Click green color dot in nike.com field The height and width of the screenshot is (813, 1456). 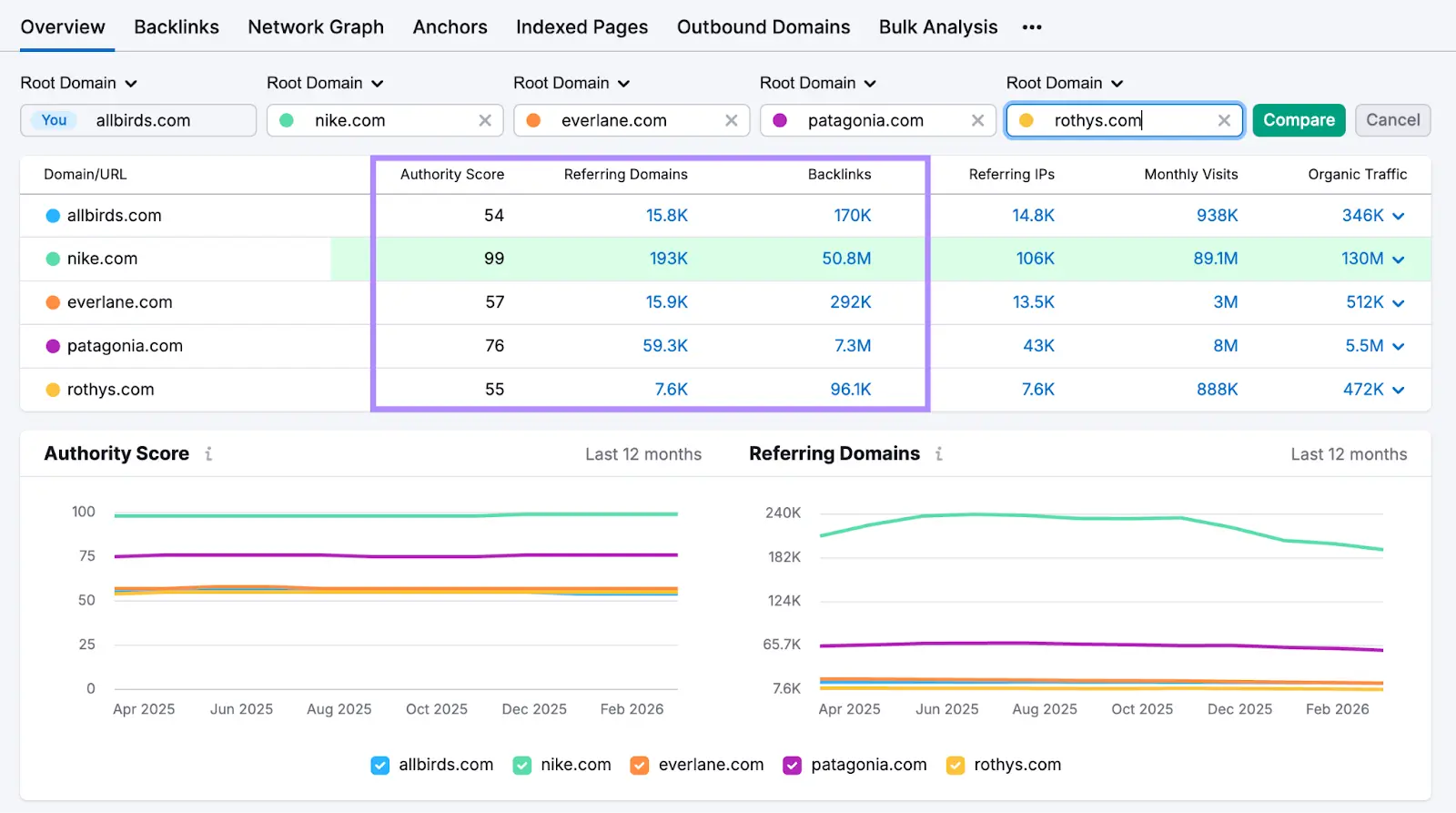pyautogui.click(x=287, y=120)
